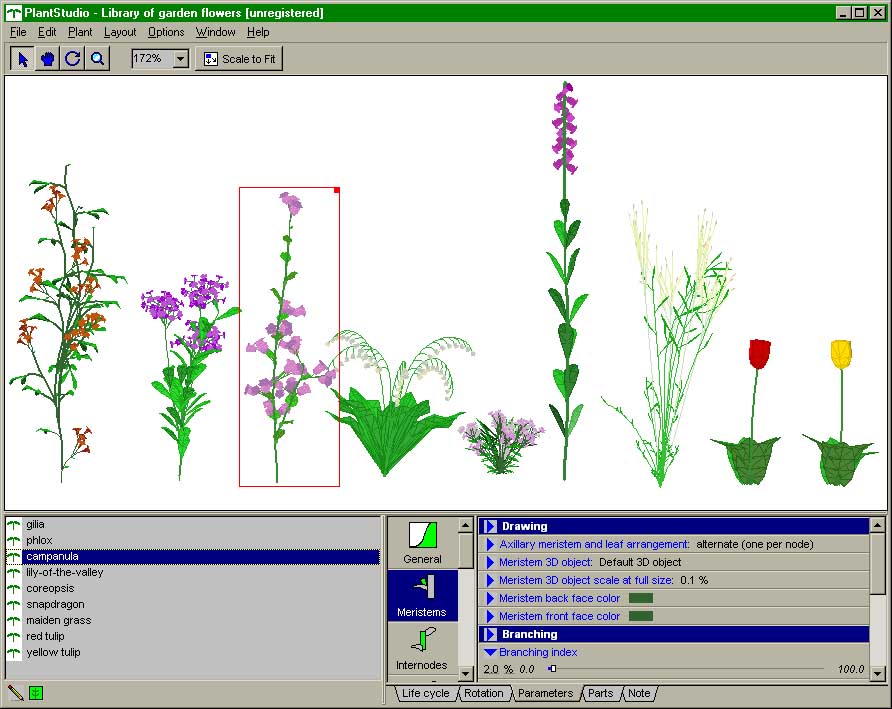892x709 pixels.
Task: Expand Meristem 3D object parameter
Action: click(490, 562)
